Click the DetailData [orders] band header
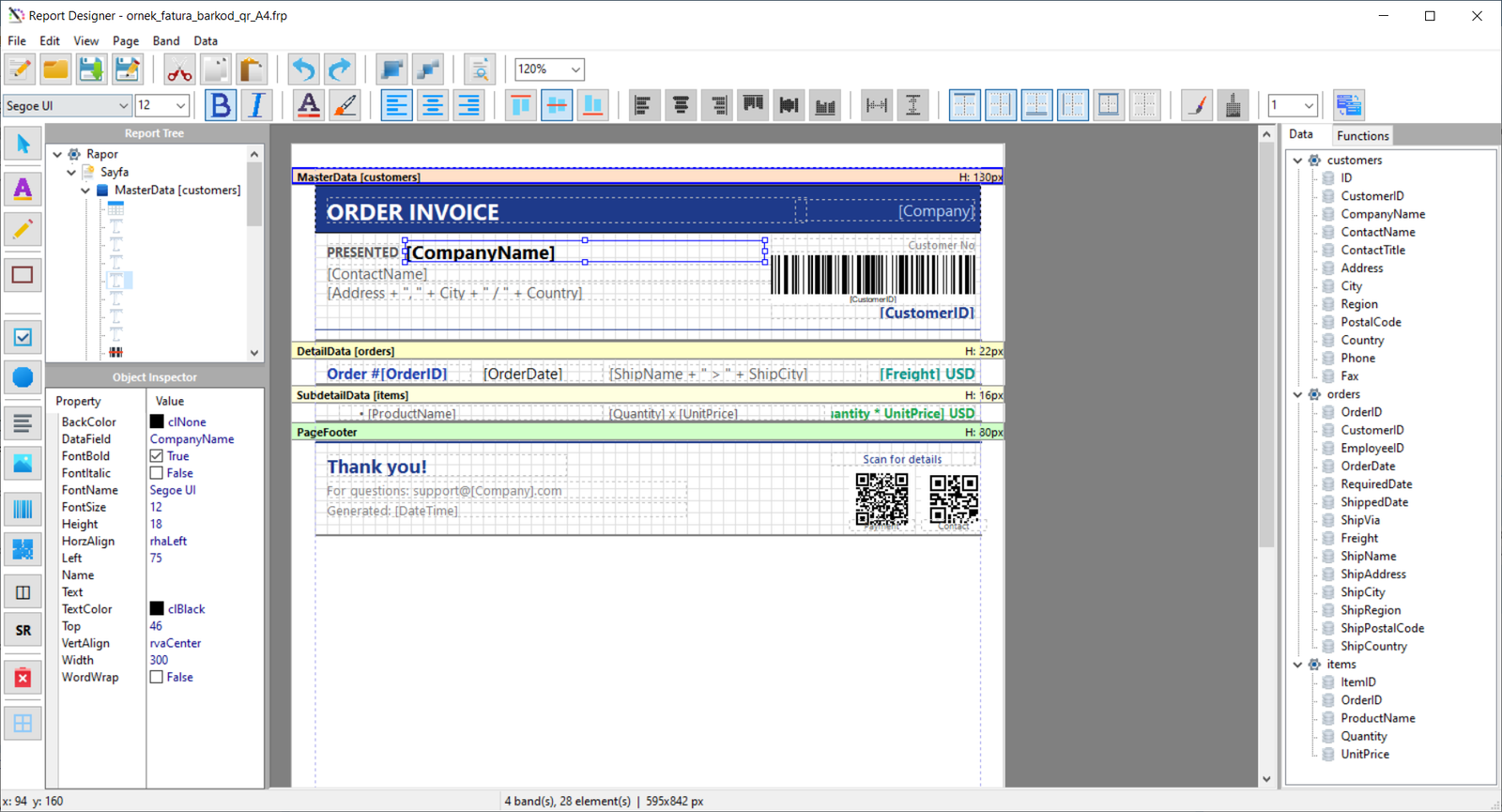Screen dimensions: 1502x812 (648, 351)
